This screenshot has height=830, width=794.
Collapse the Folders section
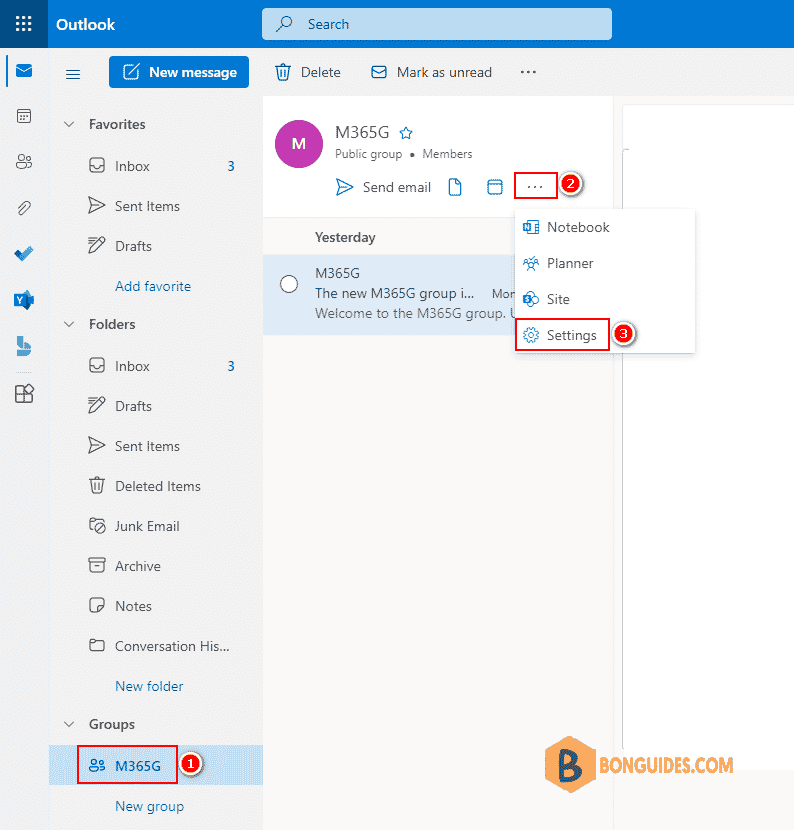[69, 324]
